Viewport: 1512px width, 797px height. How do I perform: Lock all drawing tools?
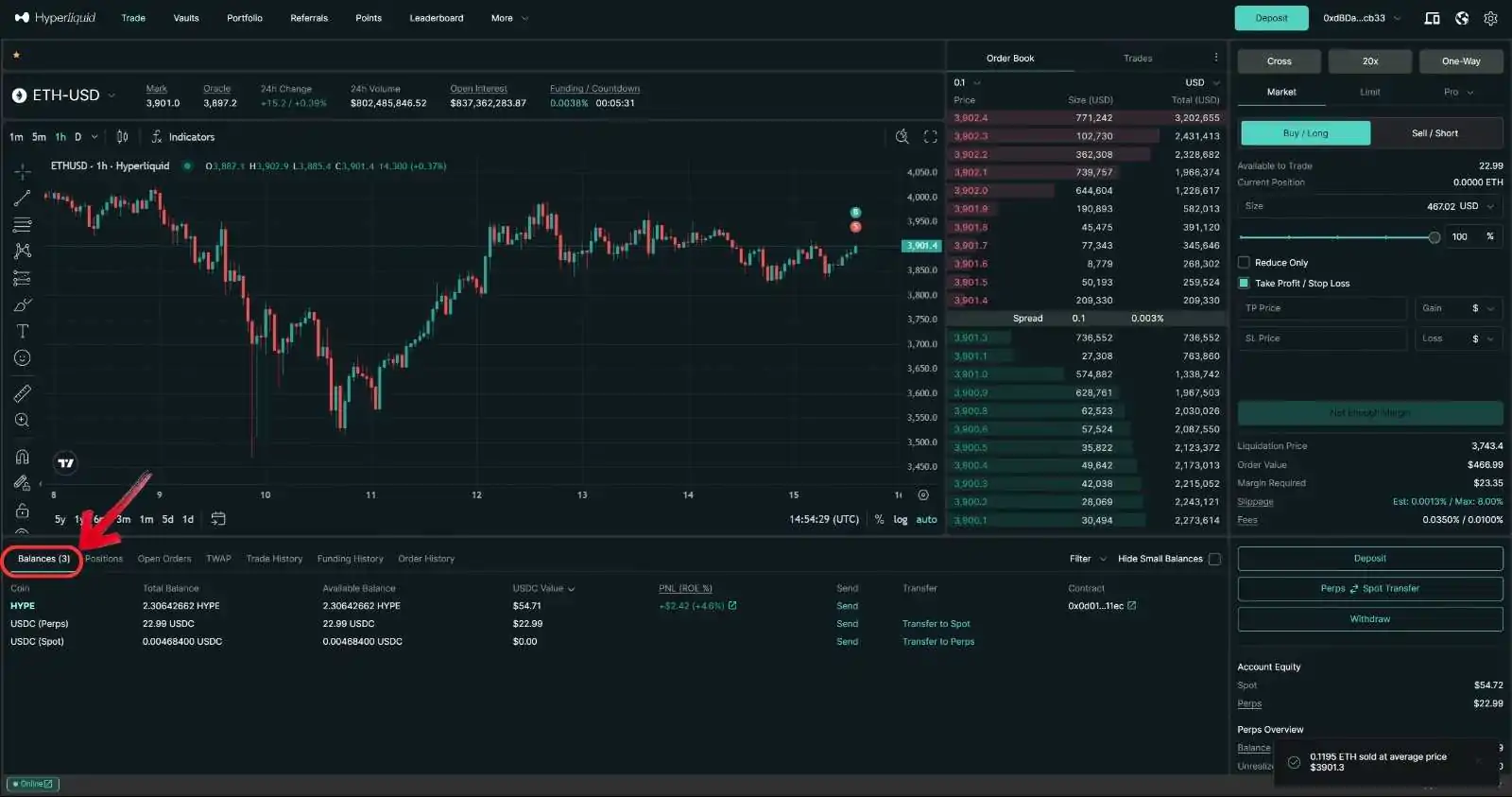tap(23, 511)
